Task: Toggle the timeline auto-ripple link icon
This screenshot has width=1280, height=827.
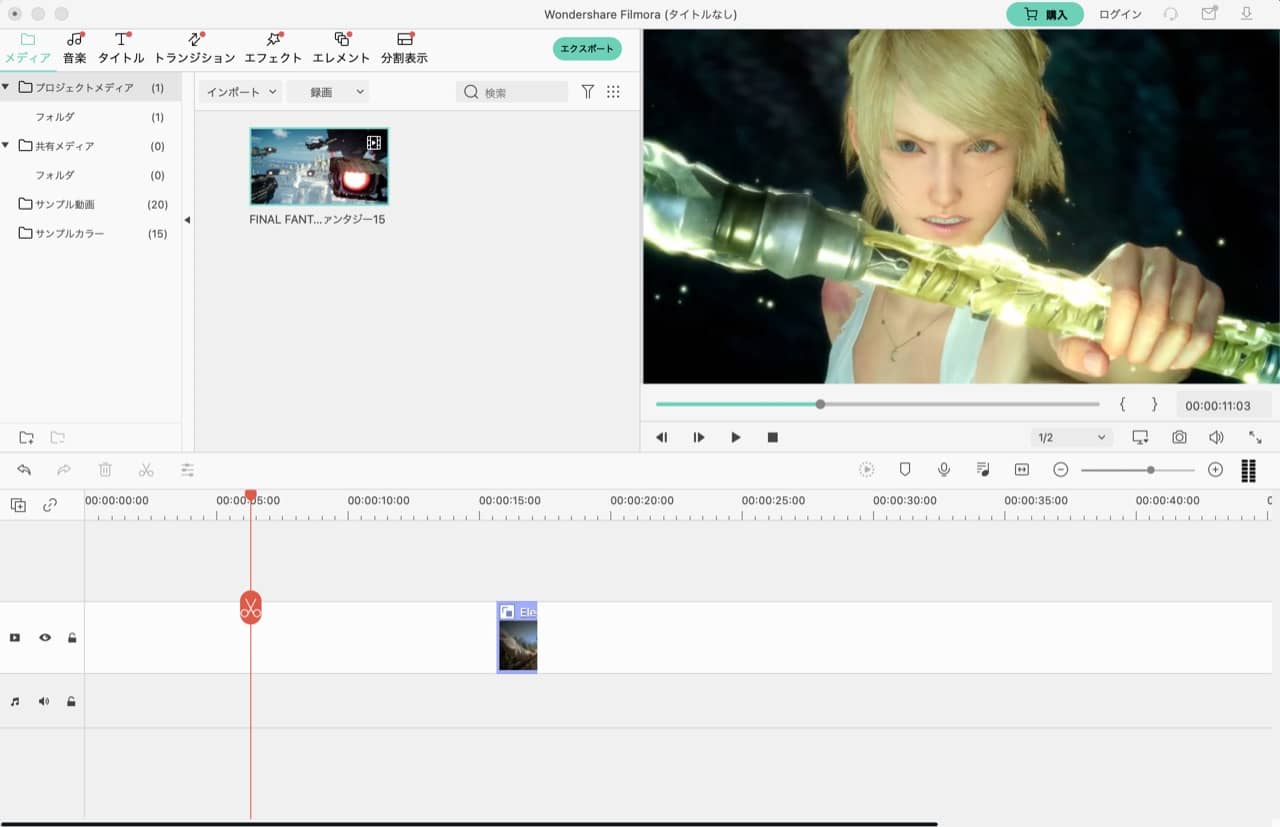Action: click(x=50, y=506)
